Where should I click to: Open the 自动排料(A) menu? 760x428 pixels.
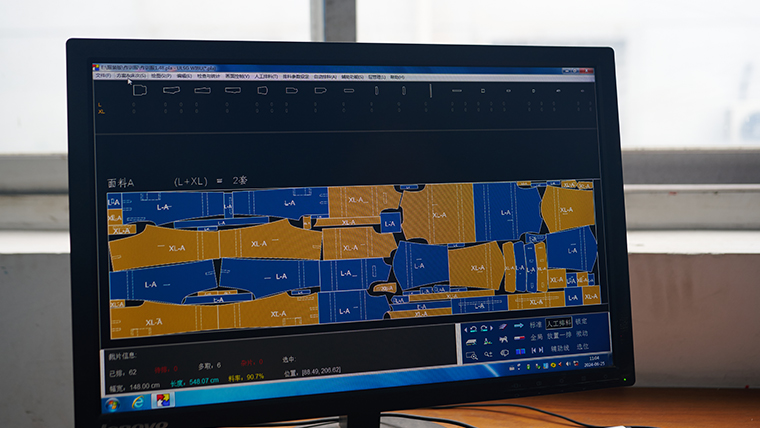(x=325, y=77)
